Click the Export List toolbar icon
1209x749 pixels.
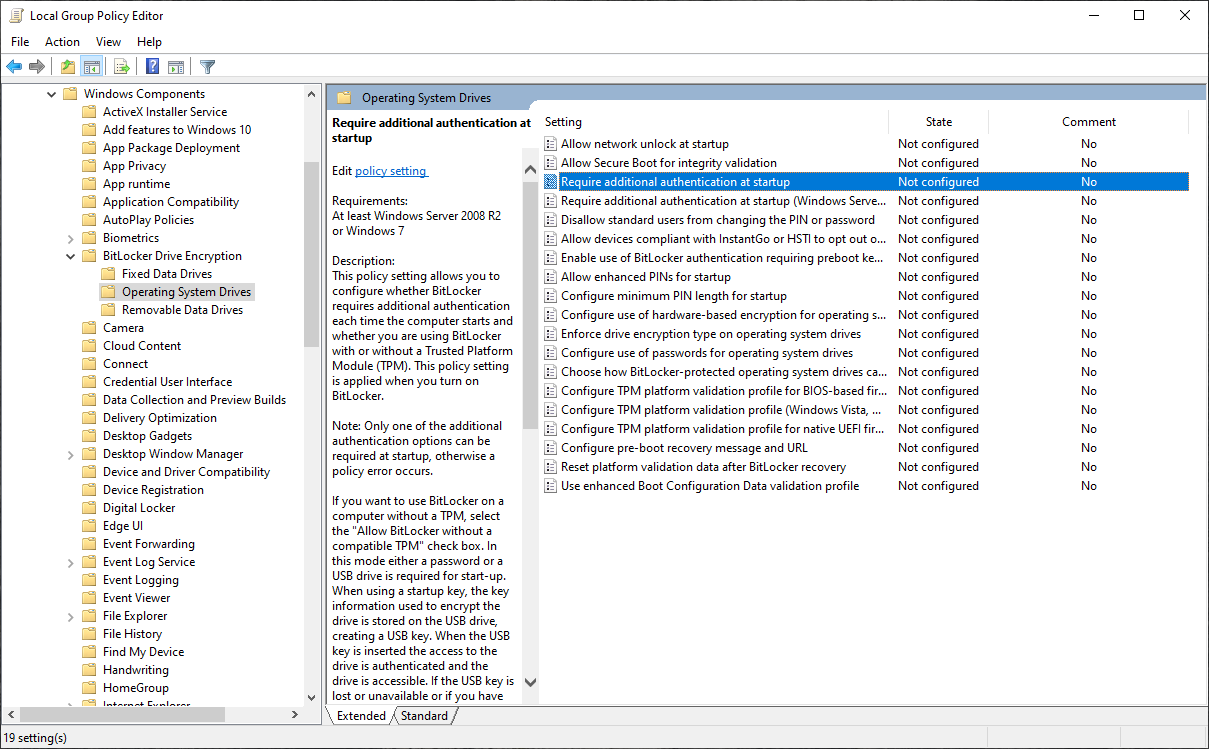pos(122,67)
